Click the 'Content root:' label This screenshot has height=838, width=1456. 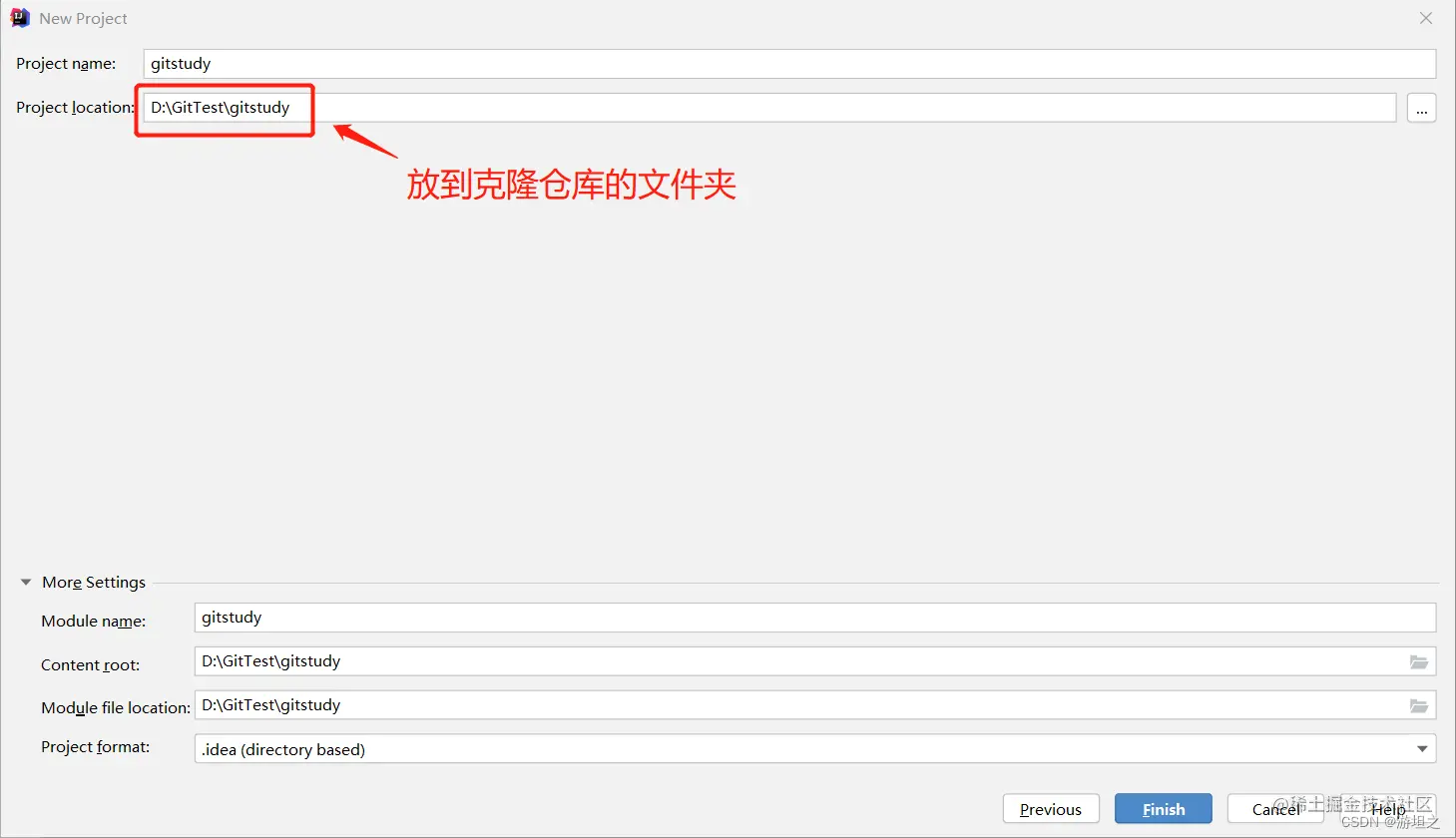tap(90, 665)
